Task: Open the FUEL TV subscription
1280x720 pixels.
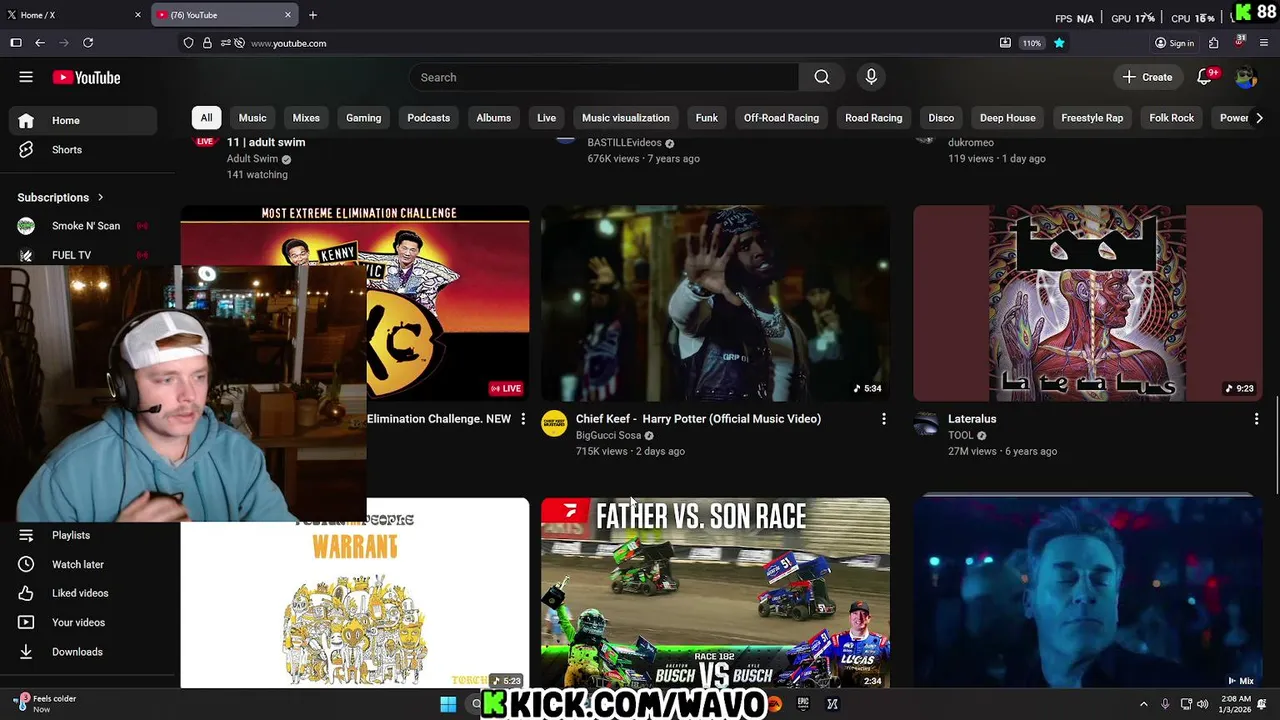Action: point(84,255)
